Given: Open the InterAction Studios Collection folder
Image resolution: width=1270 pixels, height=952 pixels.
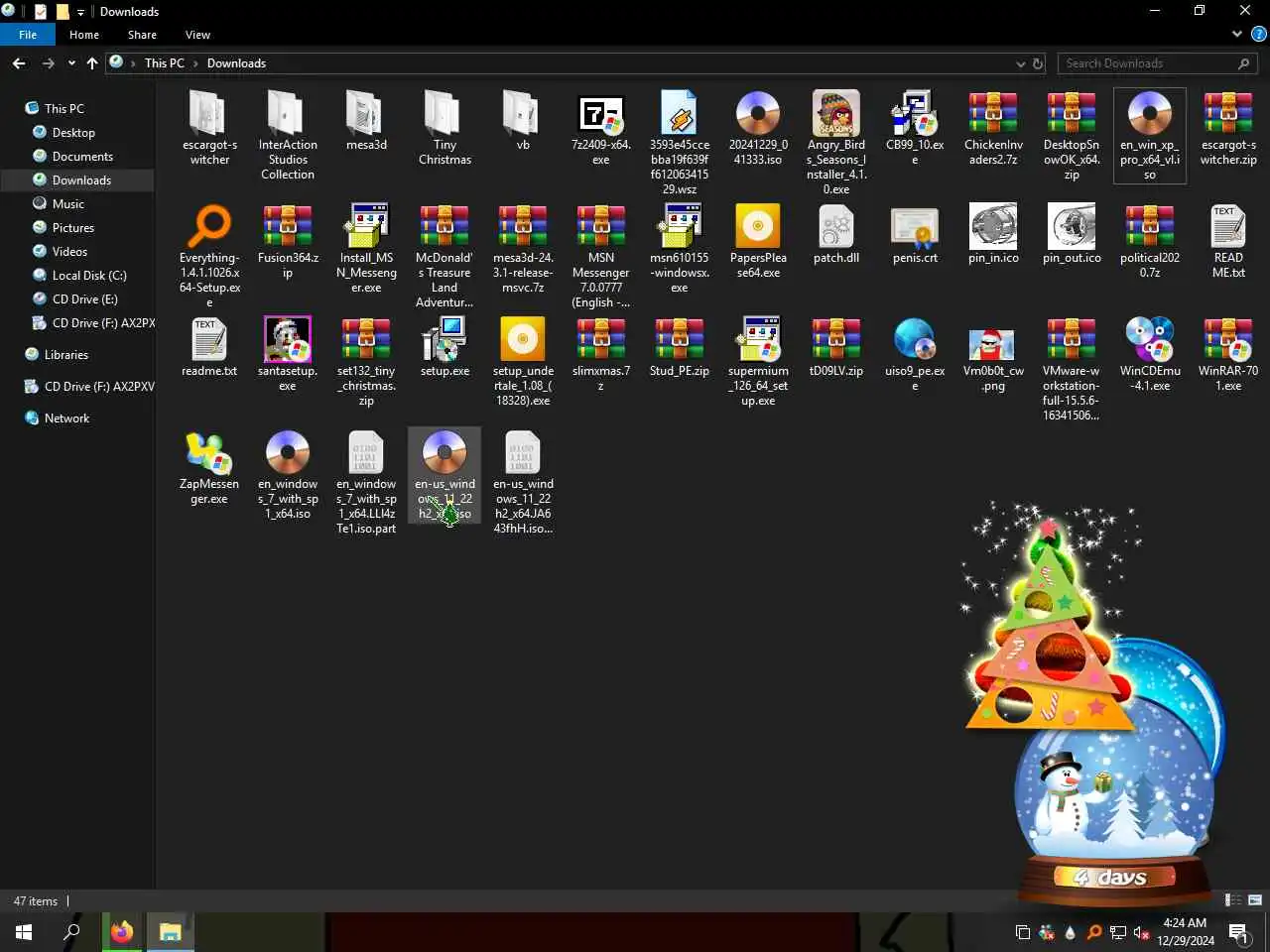Looking at the screenshot, I should click(x=288, y=134).
